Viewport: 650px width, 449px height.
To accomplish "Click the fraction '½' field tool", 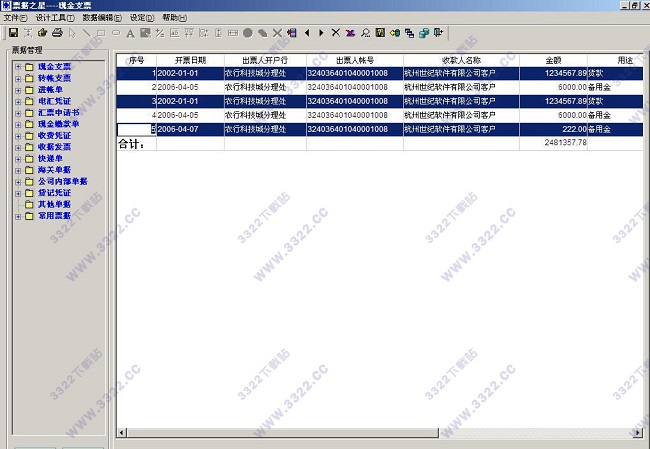I will click(160, 33).
